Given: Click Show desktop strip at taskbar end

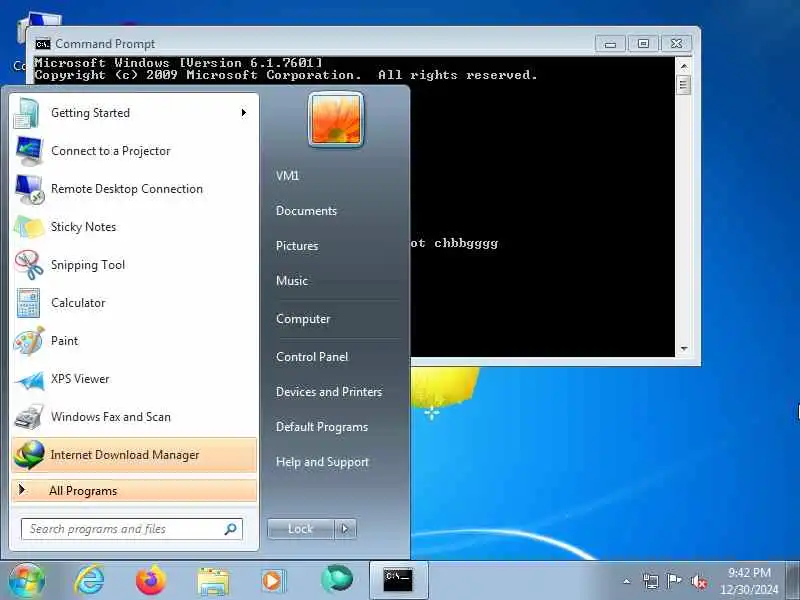Looking at the screenshot, I should [793, 581].
